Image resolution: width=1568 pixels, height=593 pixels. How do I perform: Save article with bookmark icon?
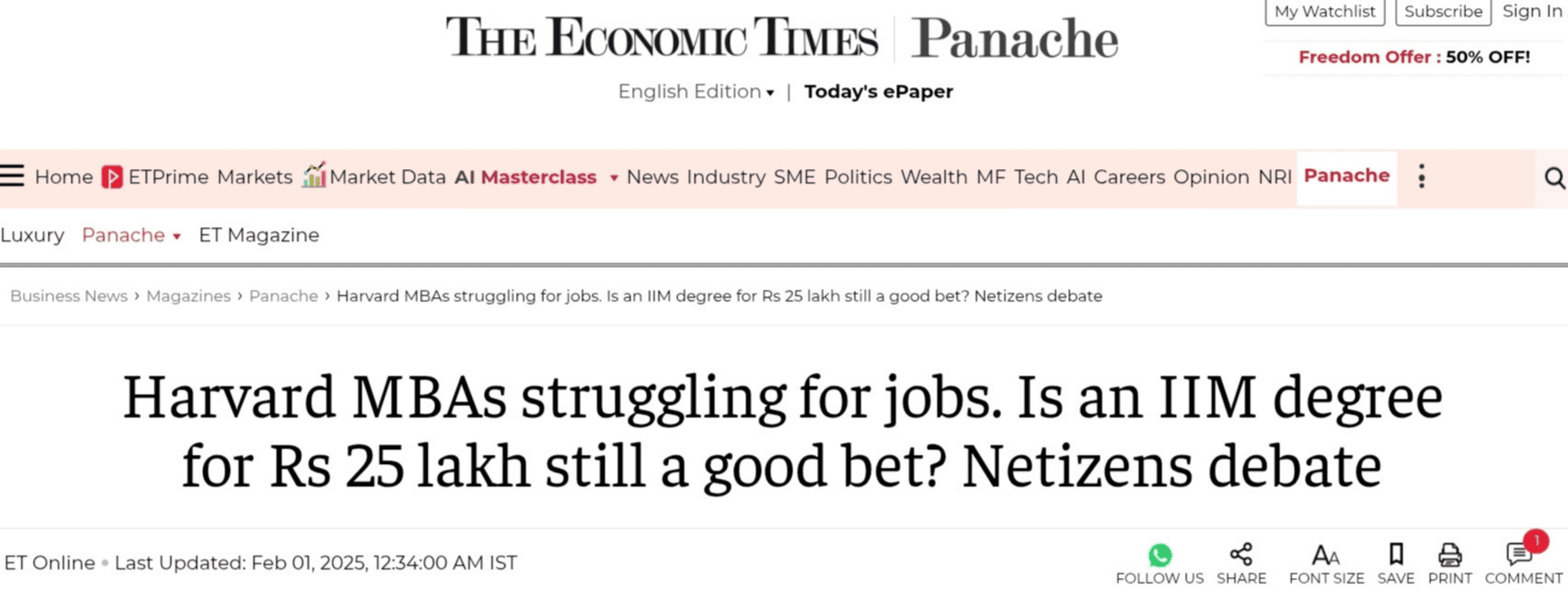[1396, 555]
